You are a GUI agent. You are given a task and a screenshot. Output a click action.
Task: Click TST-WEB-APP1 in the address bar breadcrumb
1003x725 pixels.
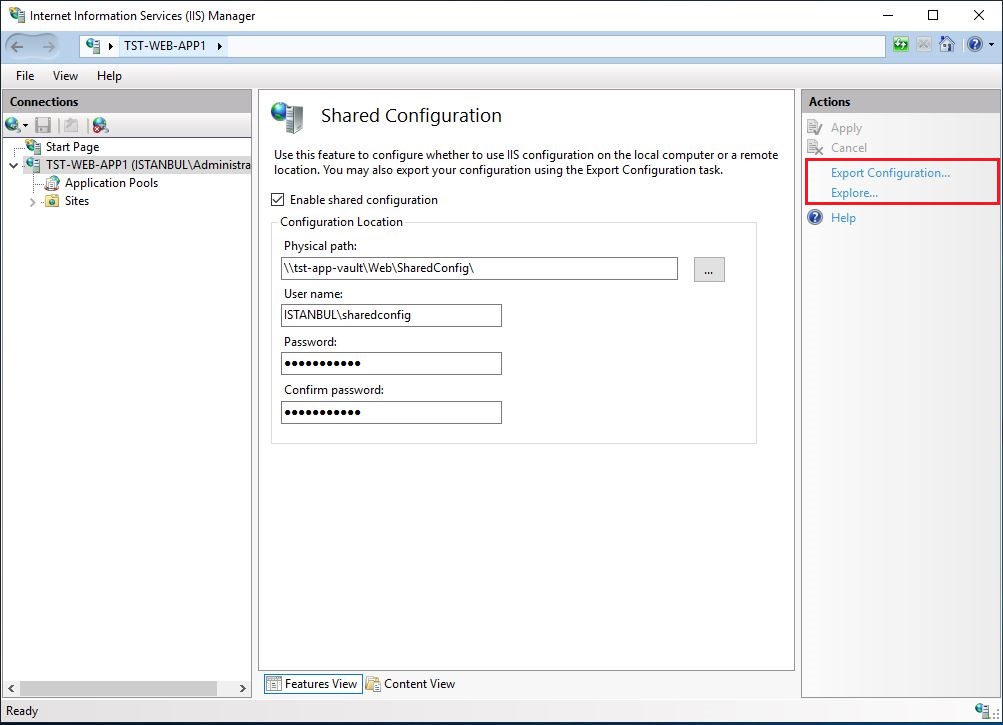pyautogui.click(x=165, y=46)
